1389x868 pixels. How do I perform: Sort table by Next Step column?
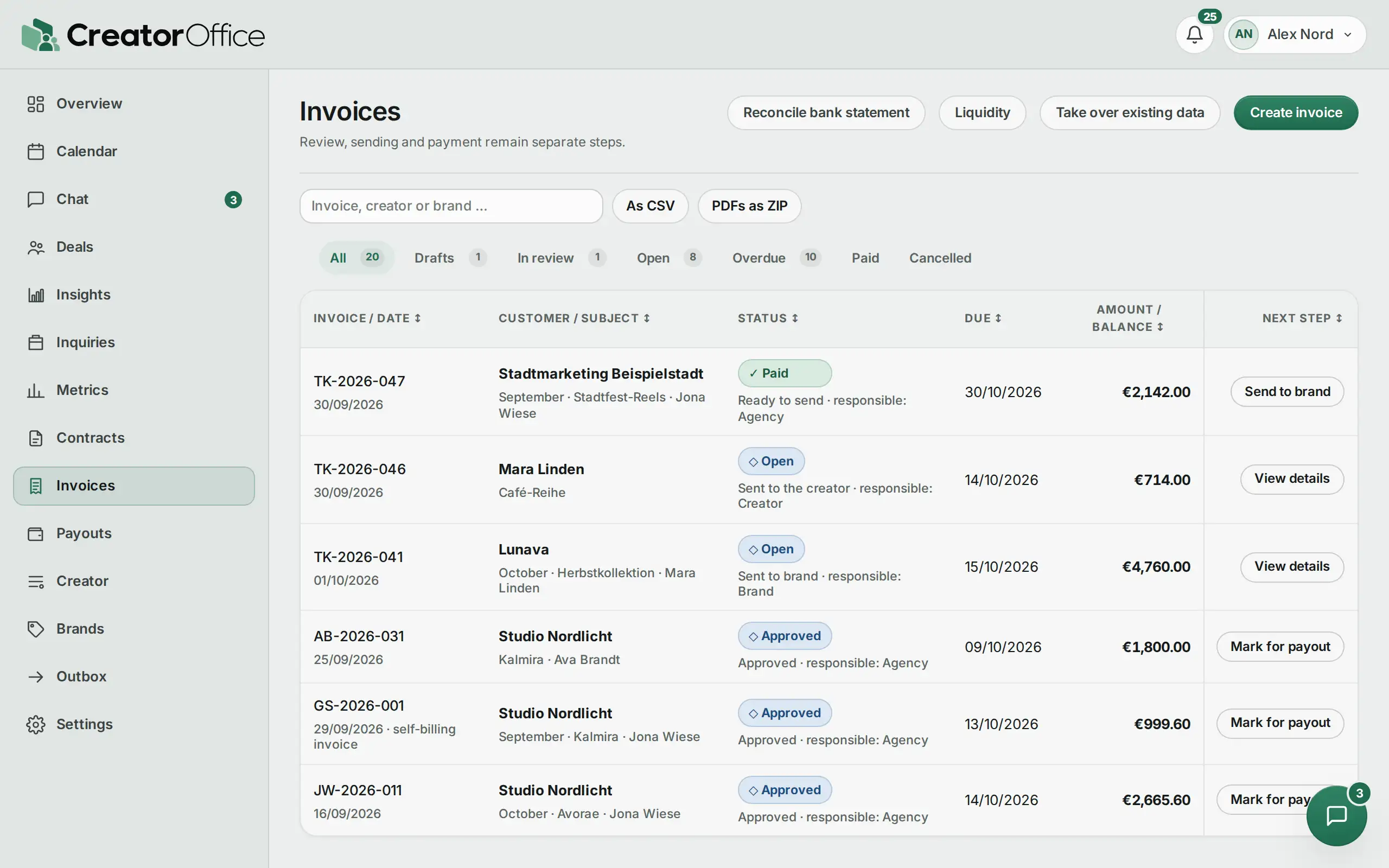(x=1302, y=318)
